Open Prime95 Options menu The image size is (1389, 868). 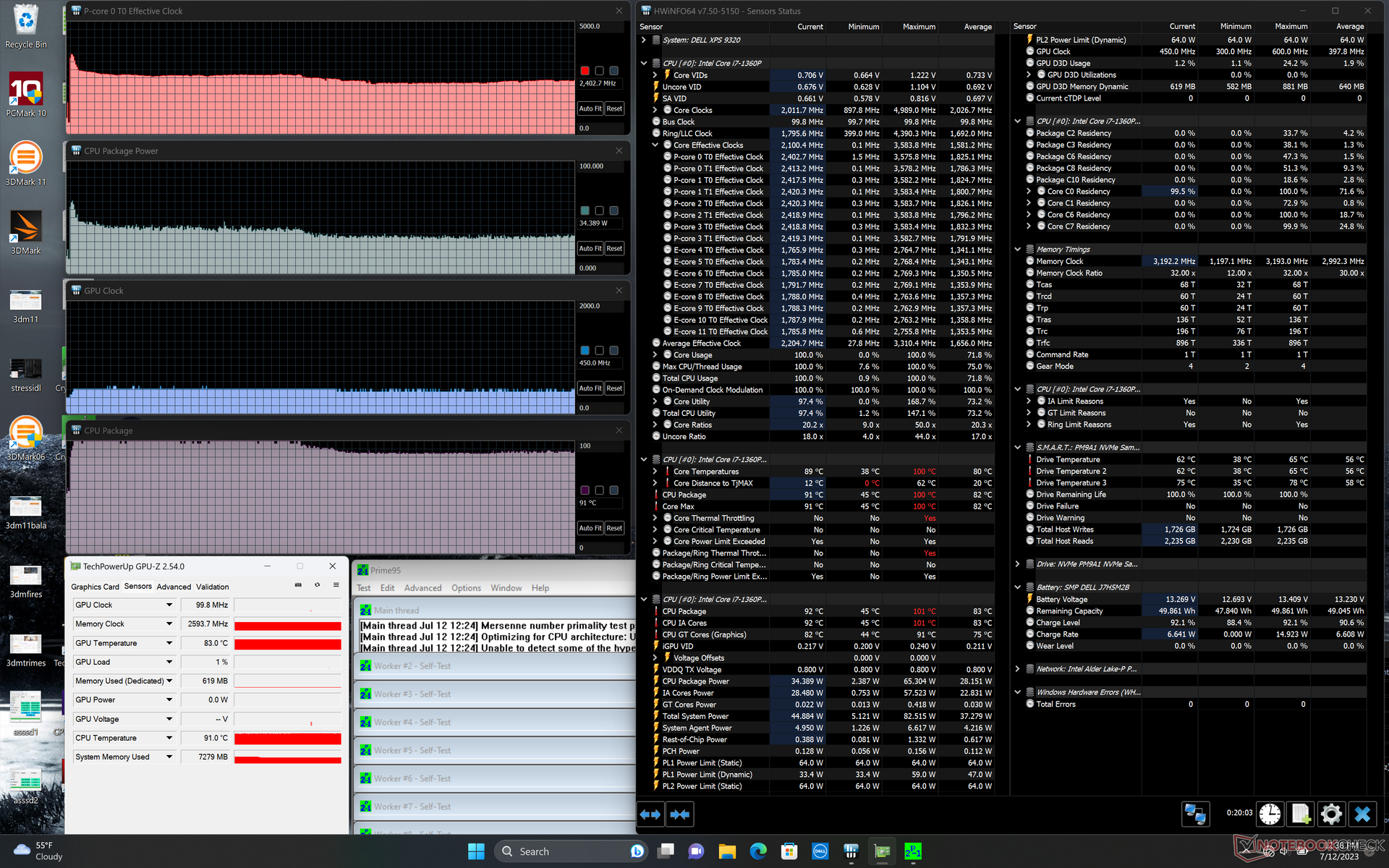pos(466,588)
